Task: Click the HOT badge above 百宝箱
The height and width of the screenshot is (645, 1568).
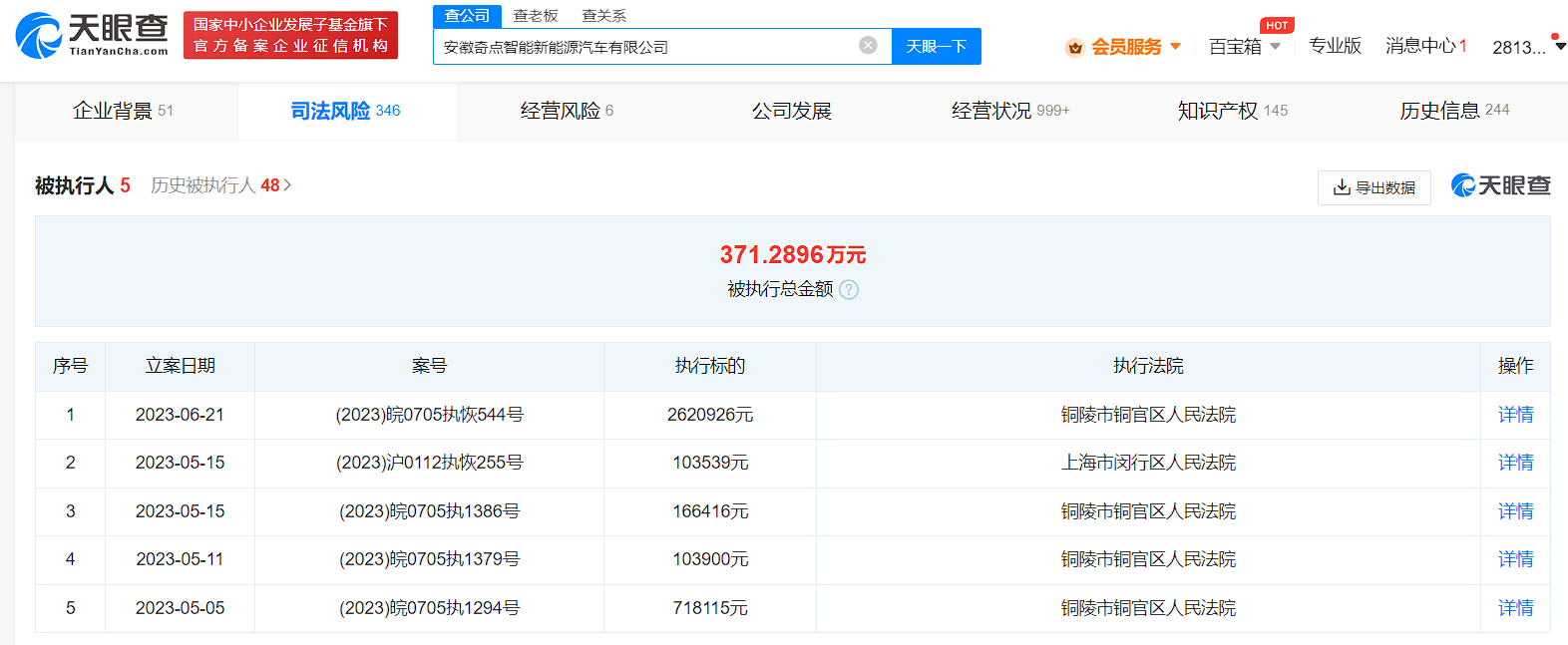Action: [x=1277, y=26]
